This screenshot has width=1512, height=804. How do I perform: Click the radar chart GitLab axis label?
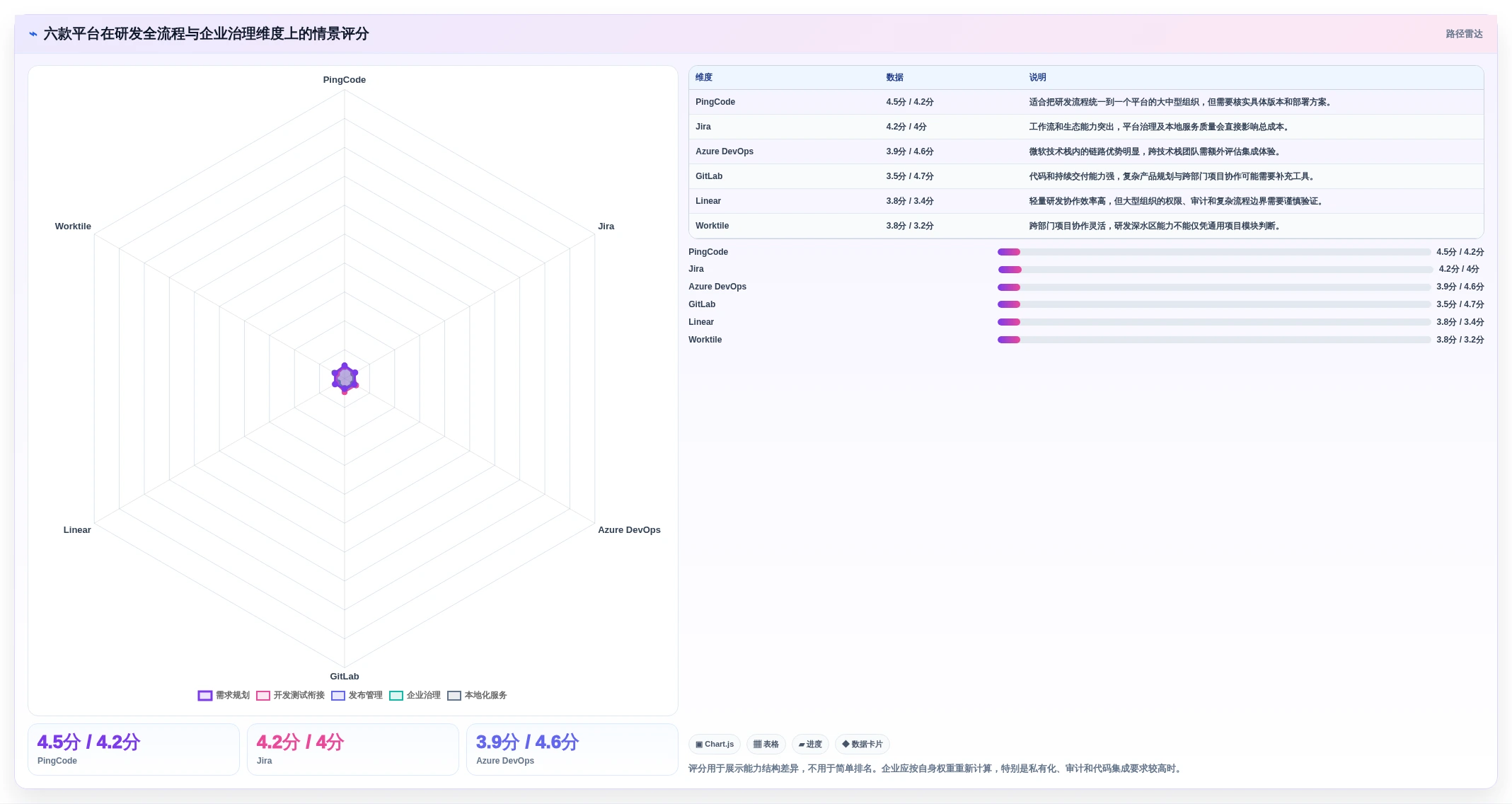click(345, 677)
